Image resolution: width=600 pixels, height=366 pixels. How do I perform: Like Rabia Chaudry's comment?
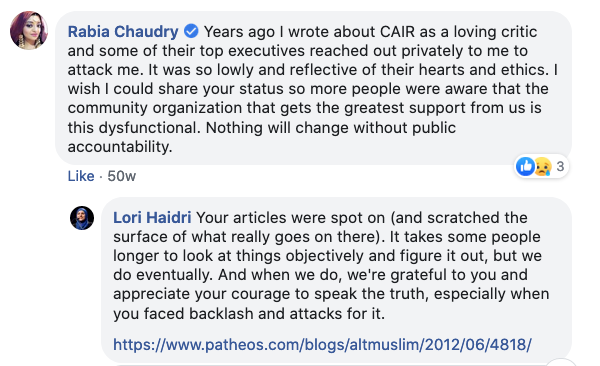pos(81,176)
